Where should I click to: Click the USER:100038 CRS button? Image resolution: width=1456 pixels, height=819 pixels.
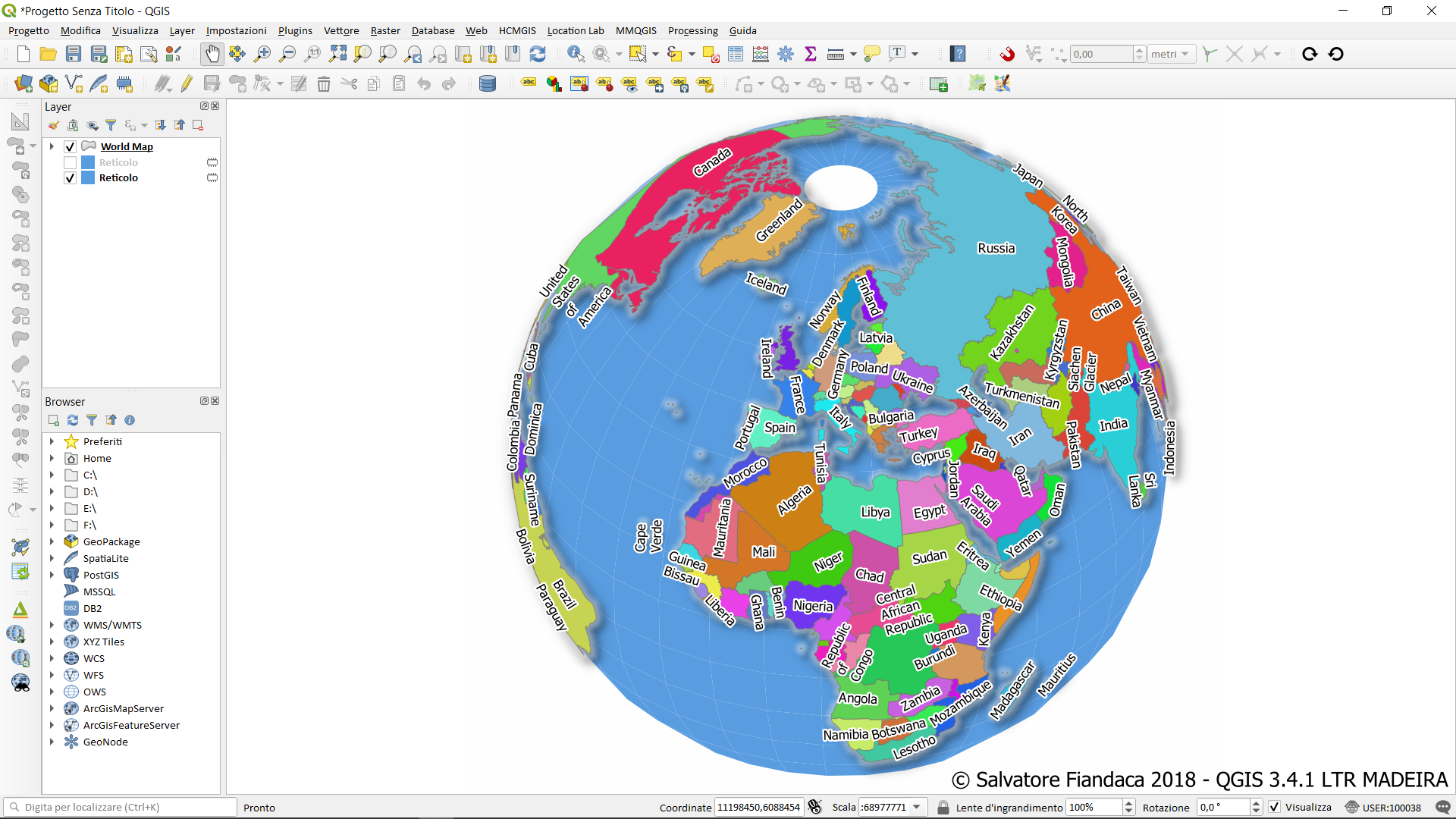pos(1383,807)
